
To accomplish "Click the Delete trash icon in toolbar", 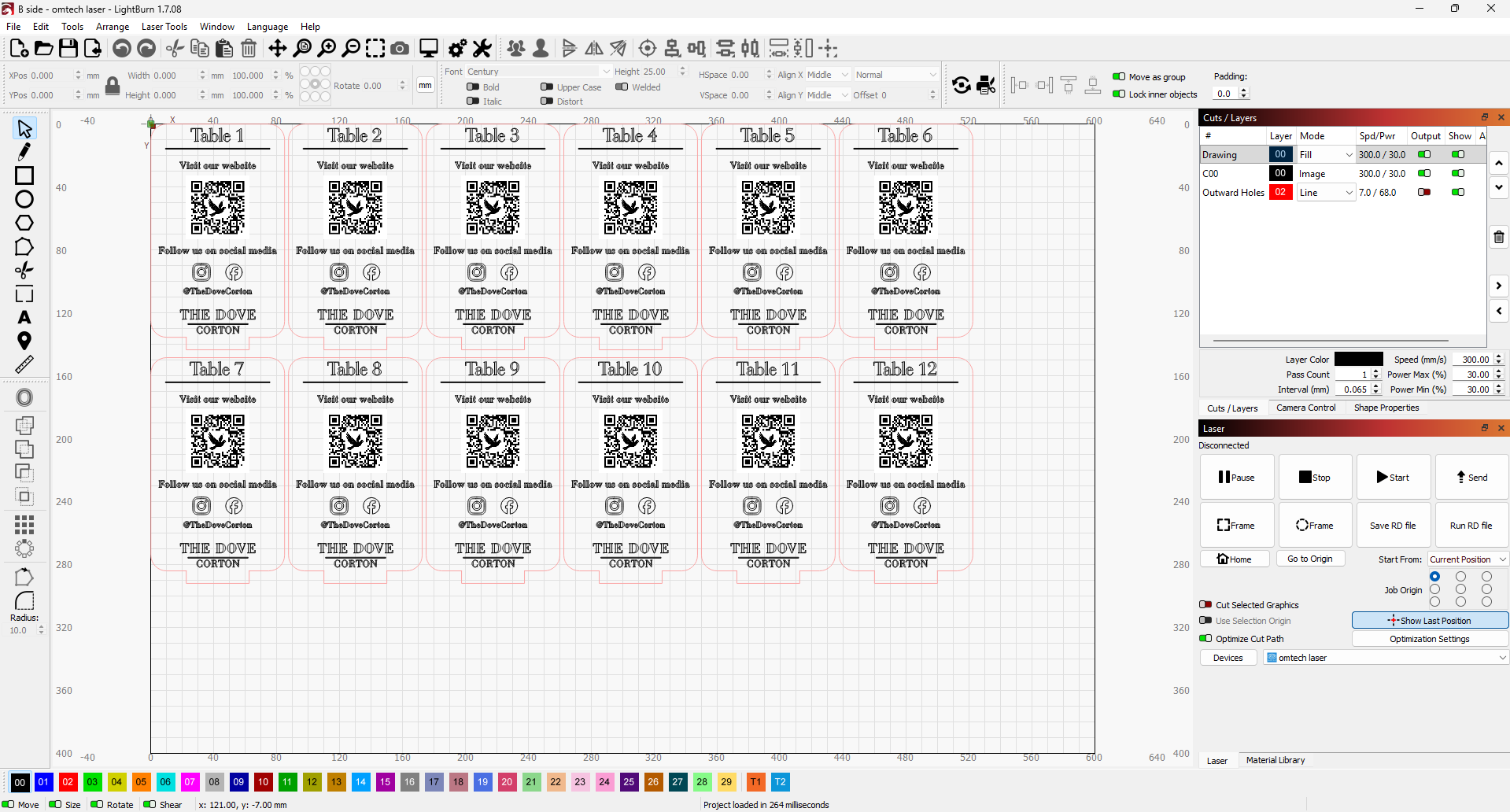I will pos(249,49).
